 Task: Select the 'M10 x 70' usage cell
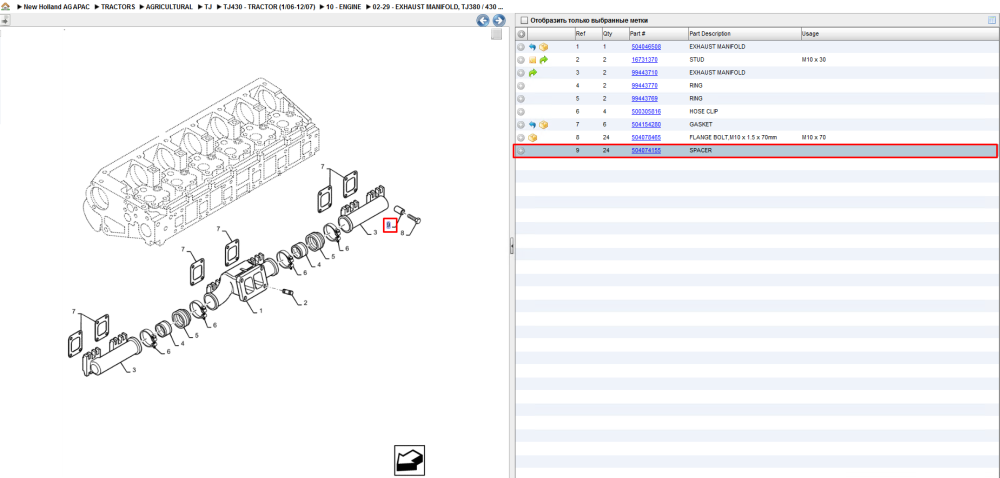(814, 138)
